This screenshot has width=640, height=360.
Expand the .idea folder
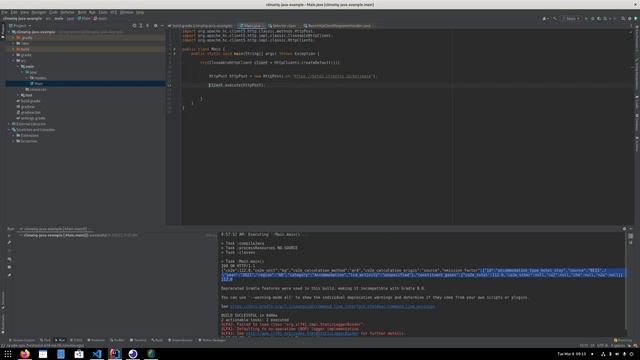[x=13, y=43]
